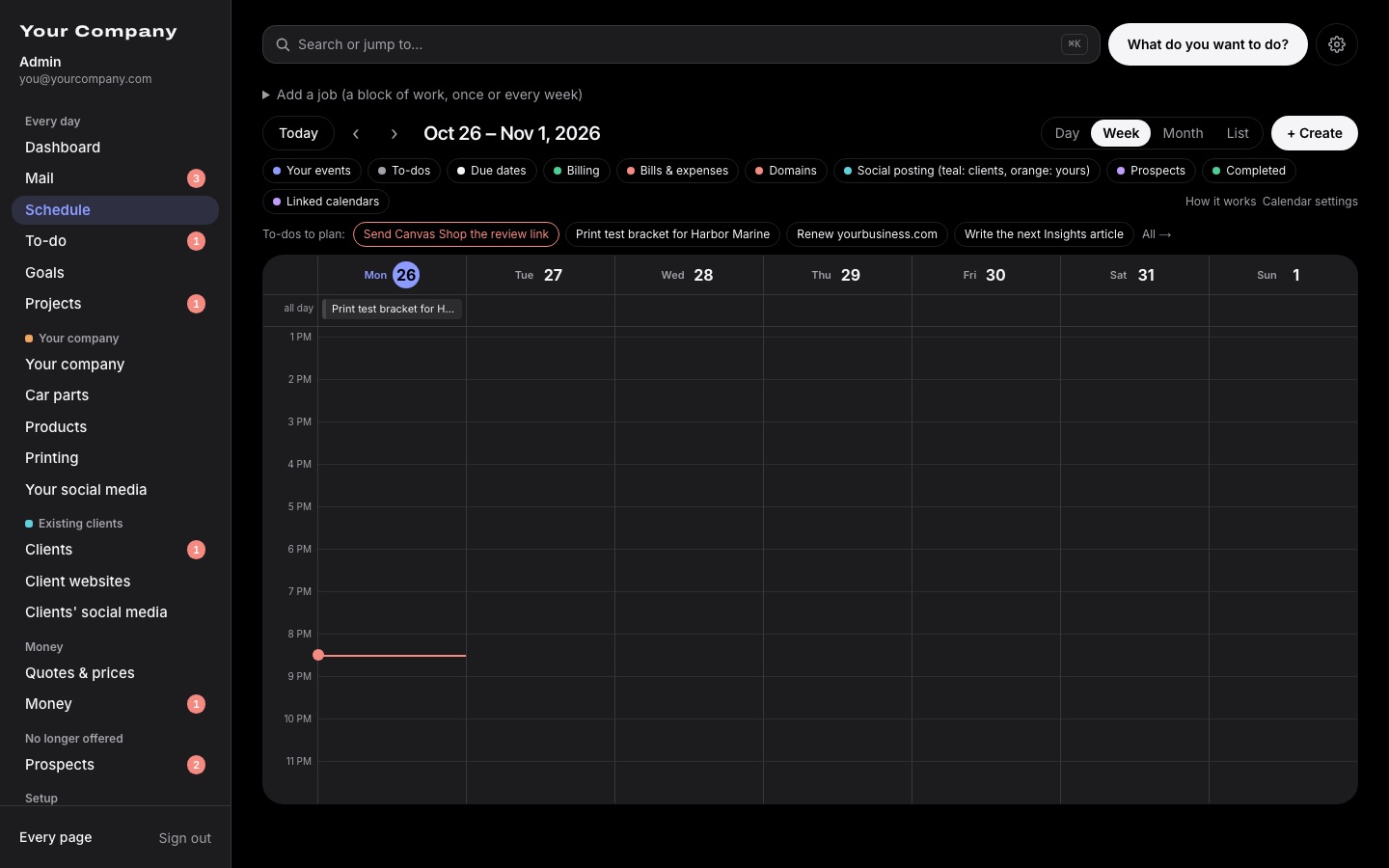The width and height of the screenshot is (1389, 868).
Task: Click the Today button
Action: point(298,133)
